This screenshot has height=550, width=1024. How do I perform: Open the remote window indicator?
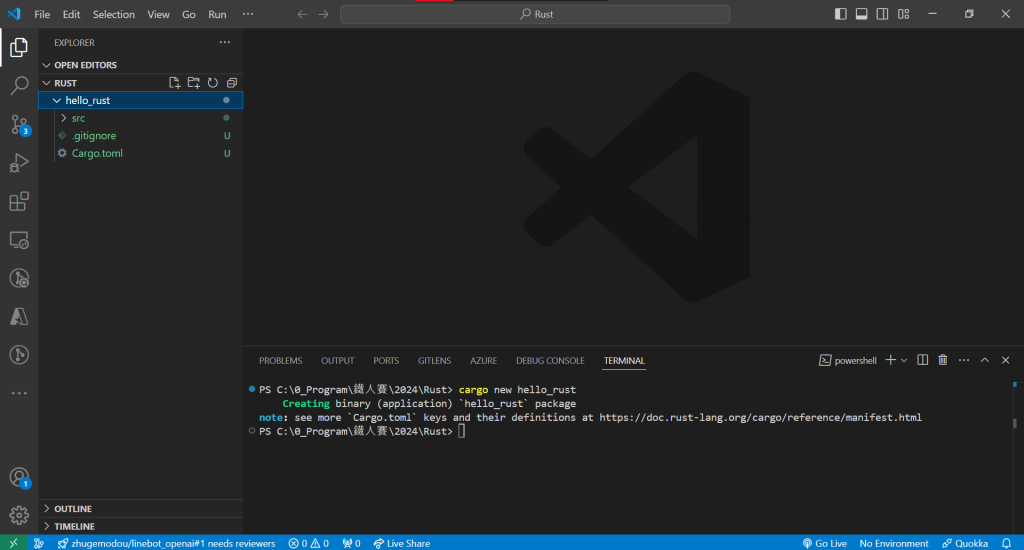point(13,543)
